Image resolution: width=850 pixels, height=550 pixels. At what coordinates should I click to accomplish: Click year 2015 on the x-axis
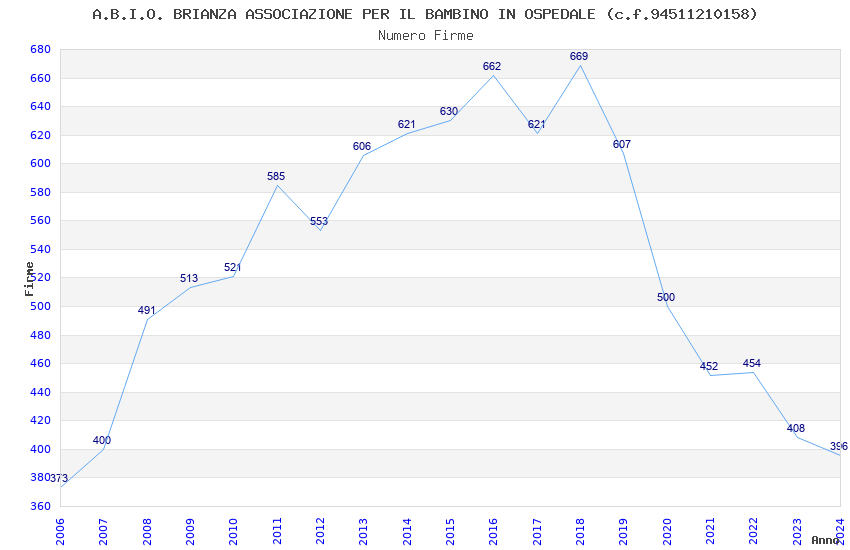tap(450, 531)
